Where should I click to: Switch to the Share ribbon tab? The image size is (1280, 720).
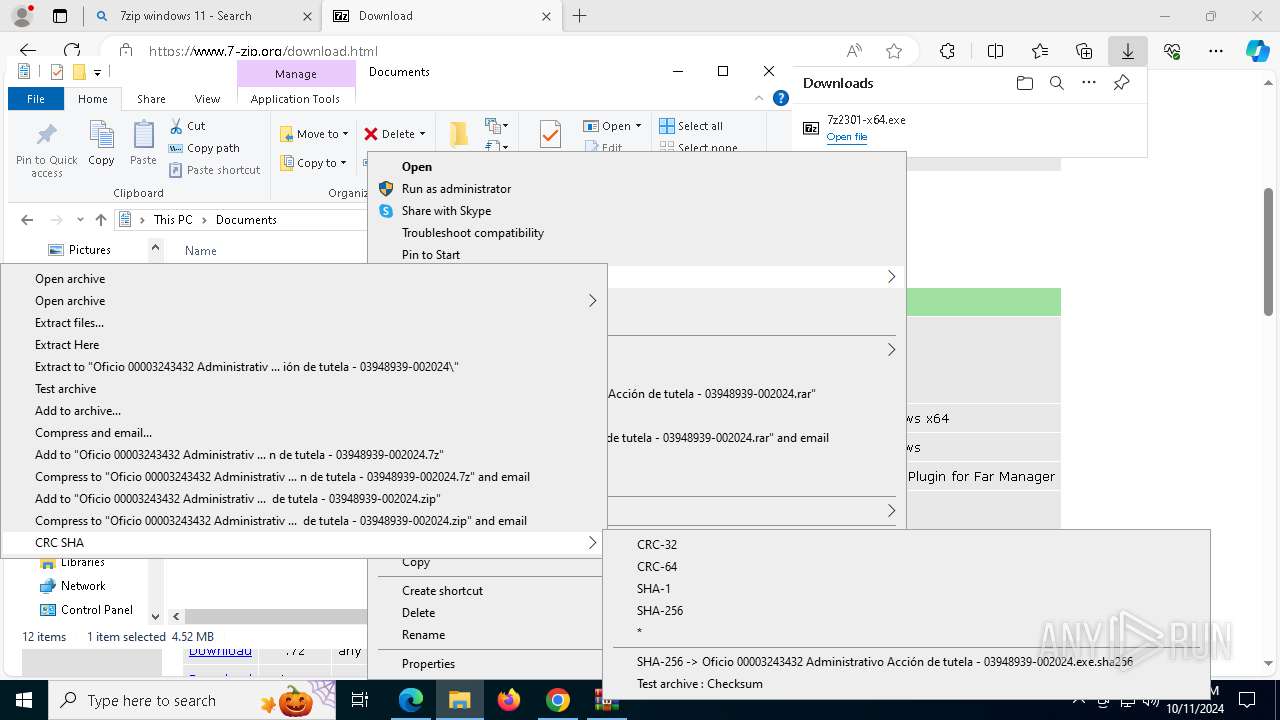151,99
